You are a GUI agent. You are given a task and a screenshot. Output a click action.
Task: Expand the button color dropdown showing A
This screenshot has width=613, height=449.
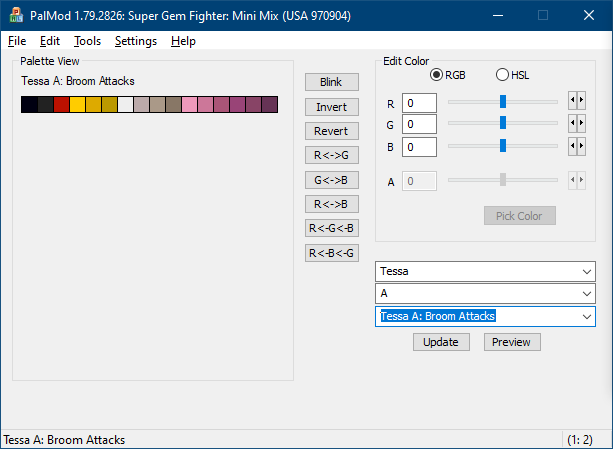tap(485, 293)
